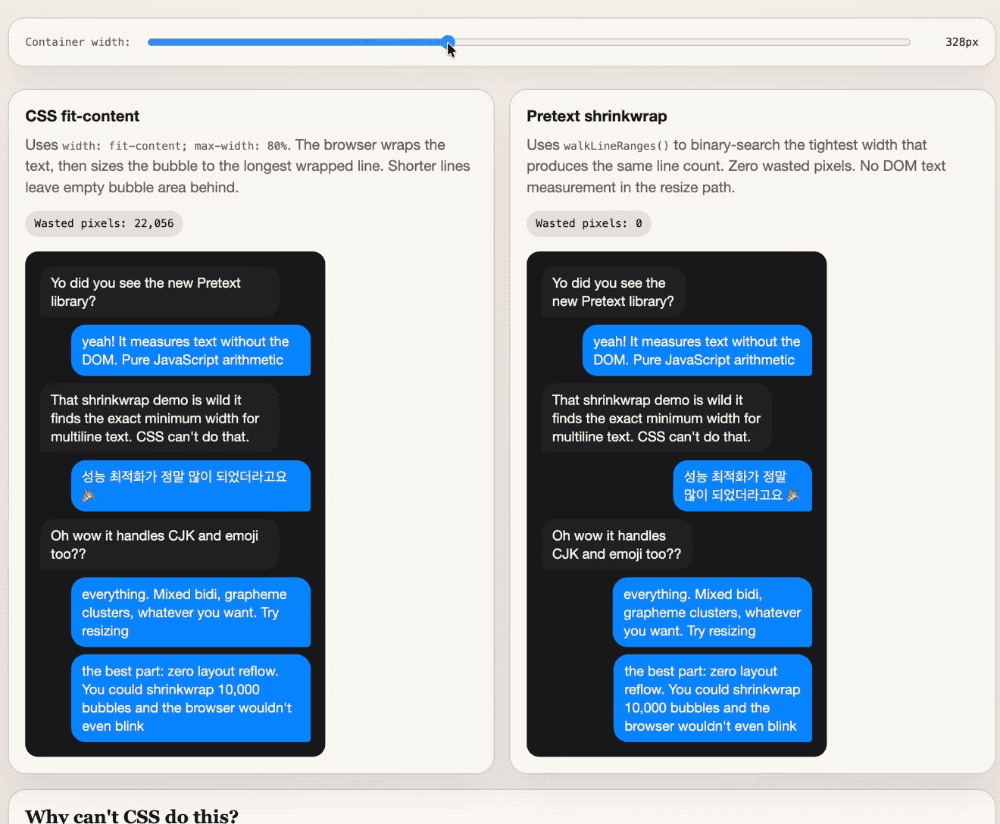This screenshot has height=824, width=1000.
Task: Click the "Container width:" label
Action: (x=78, y=42)
